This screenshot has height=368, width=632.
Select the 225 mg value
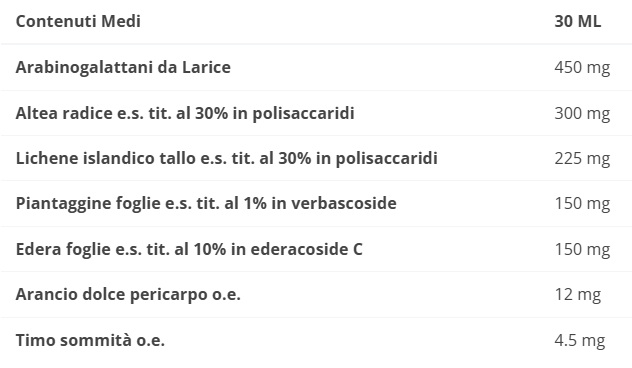582,158
